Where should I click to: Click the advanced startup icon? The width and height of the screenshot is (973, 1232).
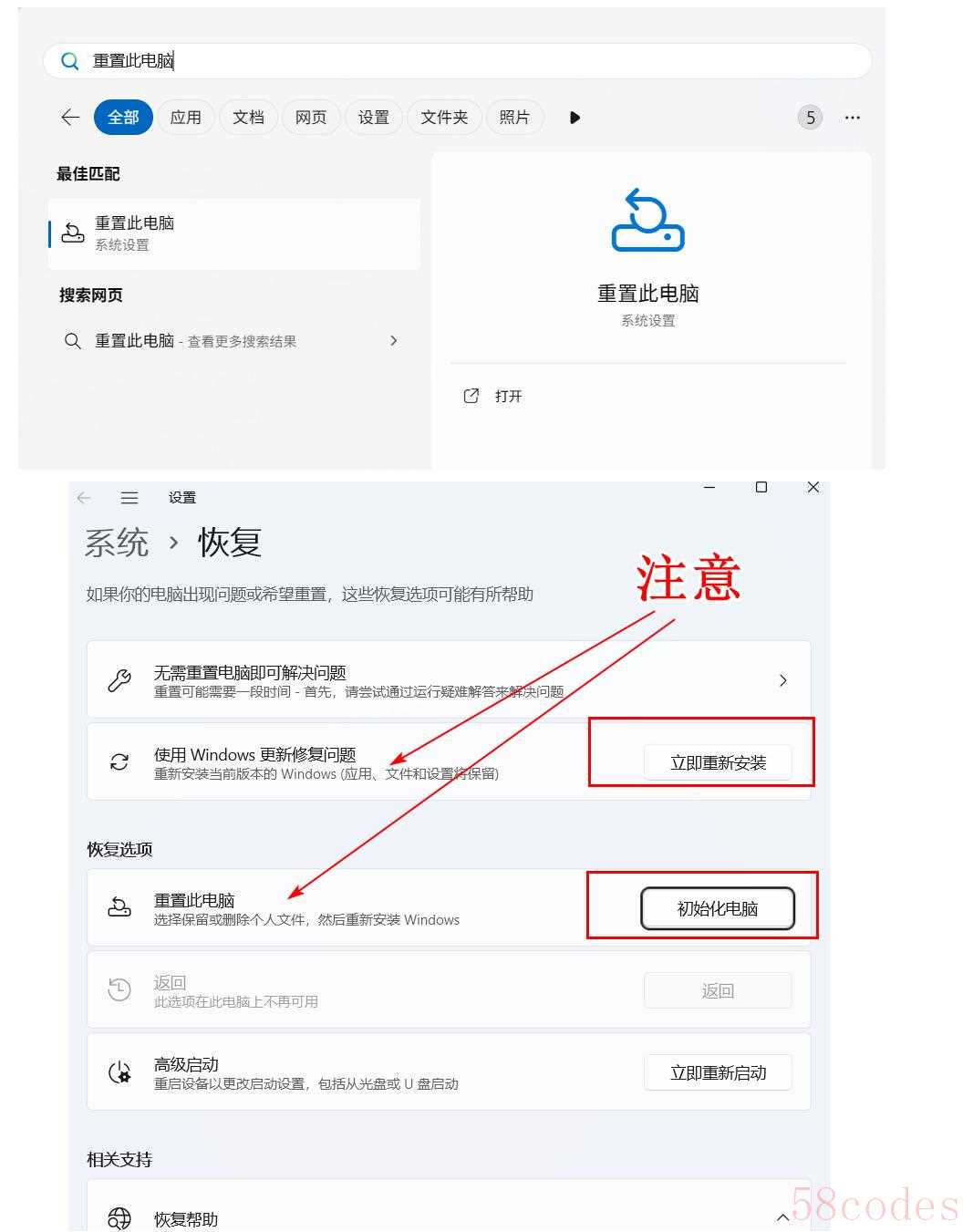tap(119, 1072)
